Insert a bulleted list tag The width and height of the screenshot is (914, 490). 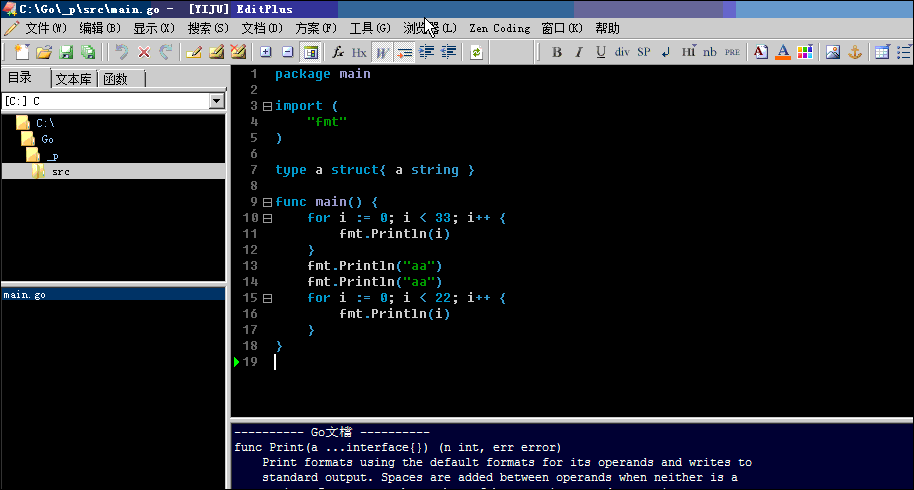[x=904, y=52]
